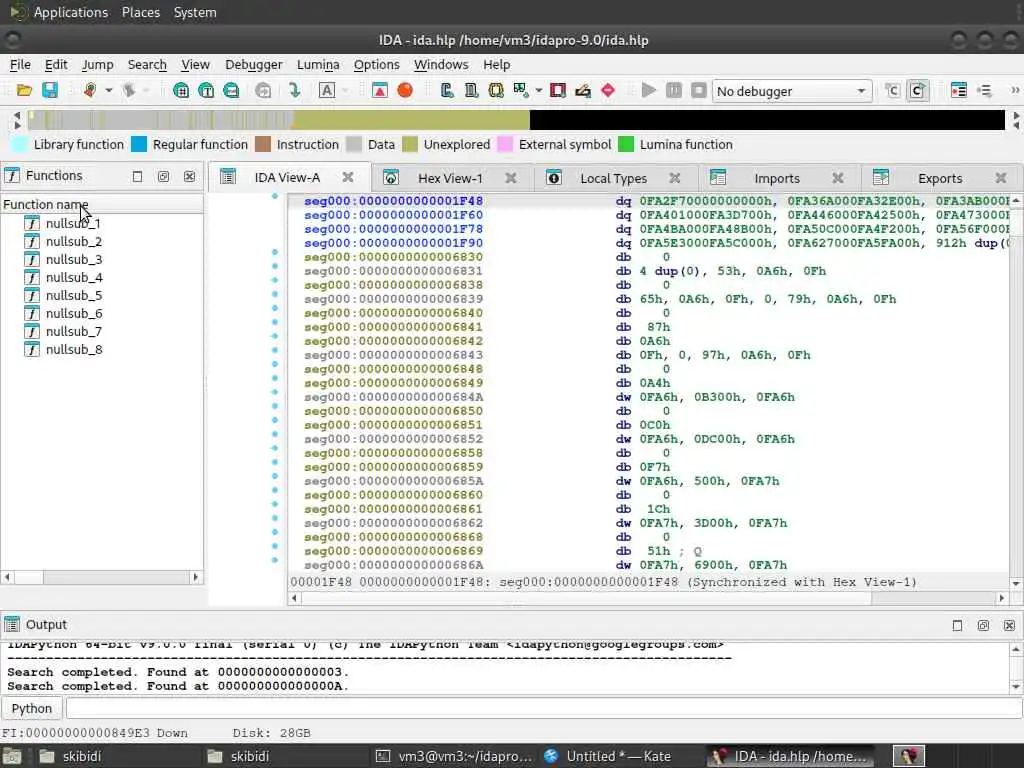Click the Python language selector button
This screenshot has height=768, width=1024.
[x=31, y=708]
